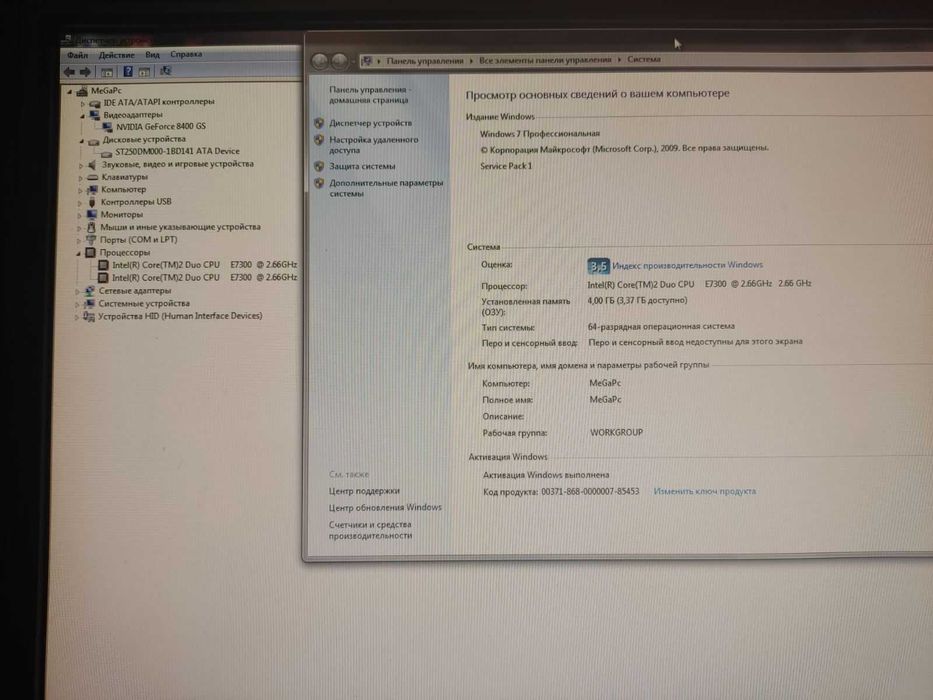This screenshot has height=700, width=933.
Task: Open the Файл menu
Action: [x=77, y=55]
